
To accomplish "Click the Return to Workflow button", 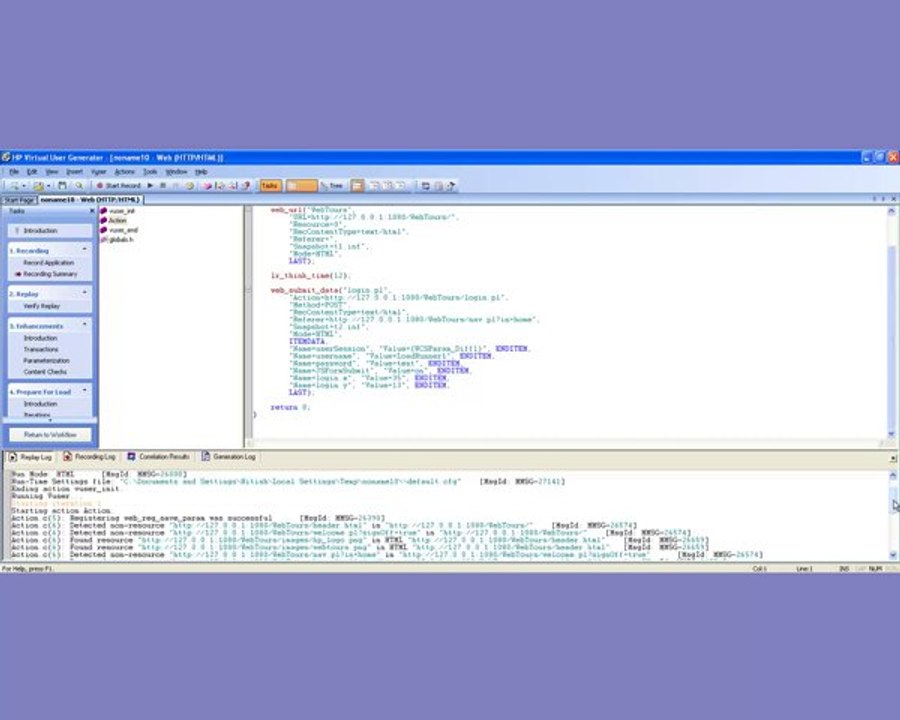I will (x=50, y=435).
